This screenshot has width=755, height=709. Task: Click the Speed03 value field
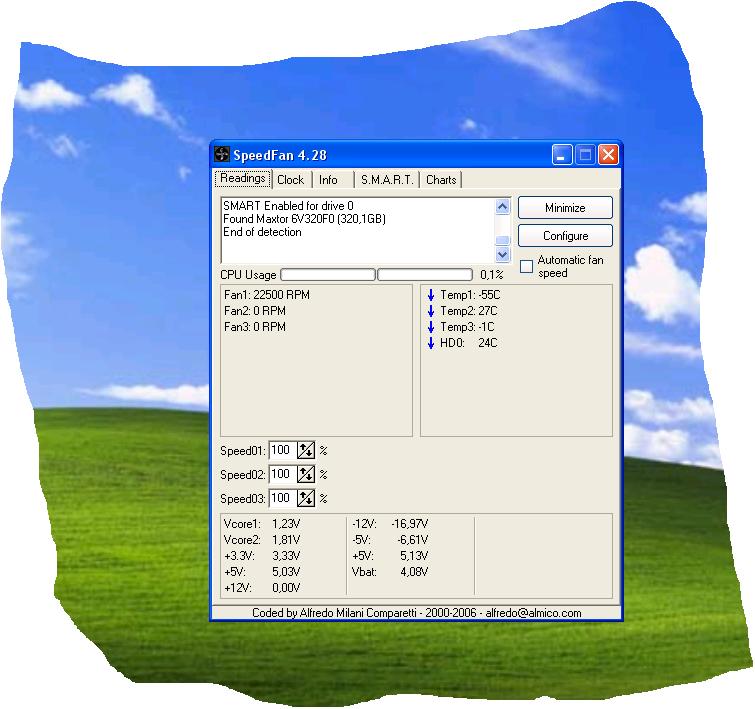click(x=283, y=498)
